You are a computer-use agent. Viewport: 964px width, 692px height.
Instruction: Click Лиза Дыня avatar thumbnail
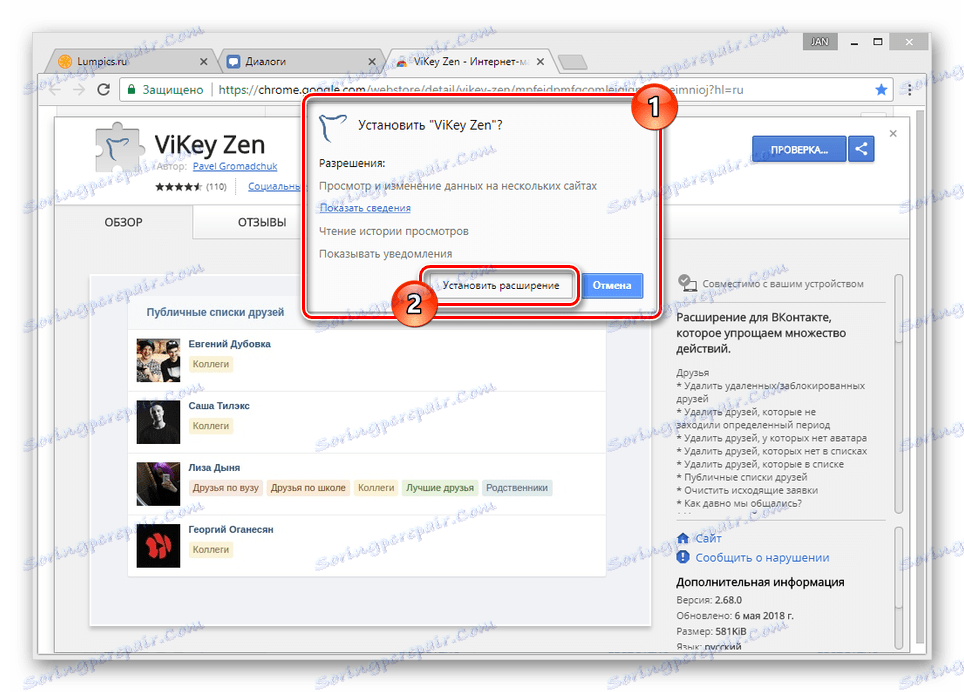(x=158, y=484)
